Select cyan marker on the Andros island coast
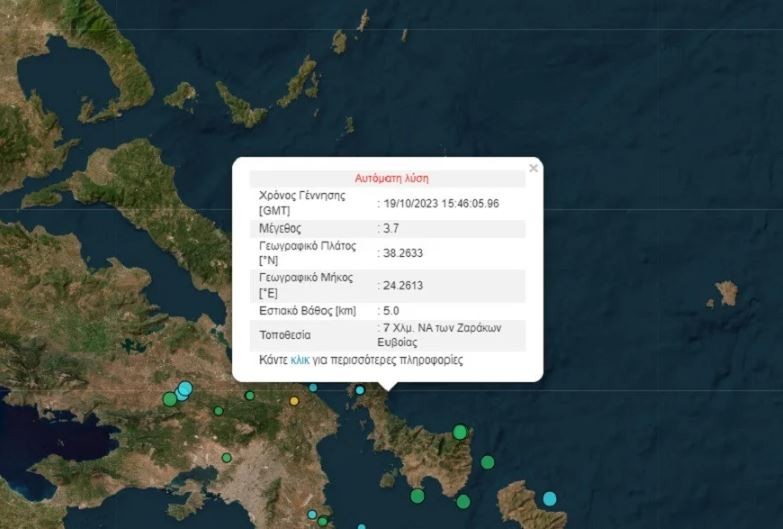 (549, 498)
